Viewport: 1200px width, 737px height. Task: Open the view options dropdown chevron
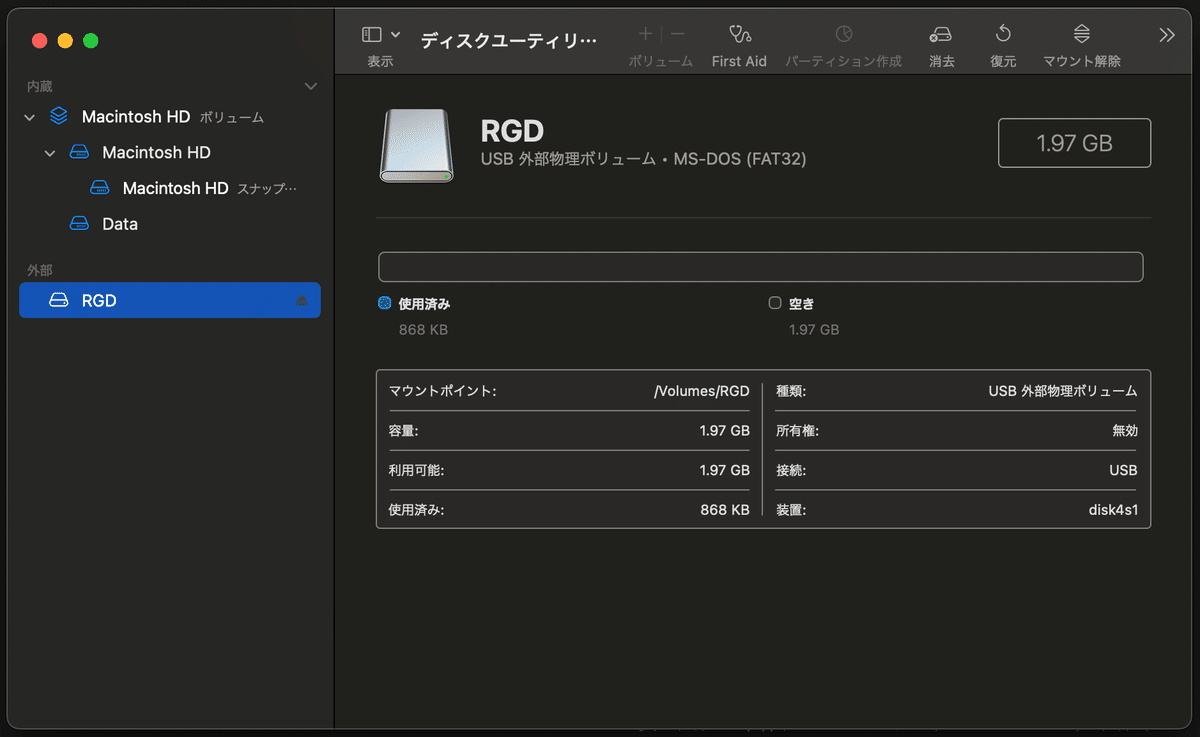(x=396, y=34)
